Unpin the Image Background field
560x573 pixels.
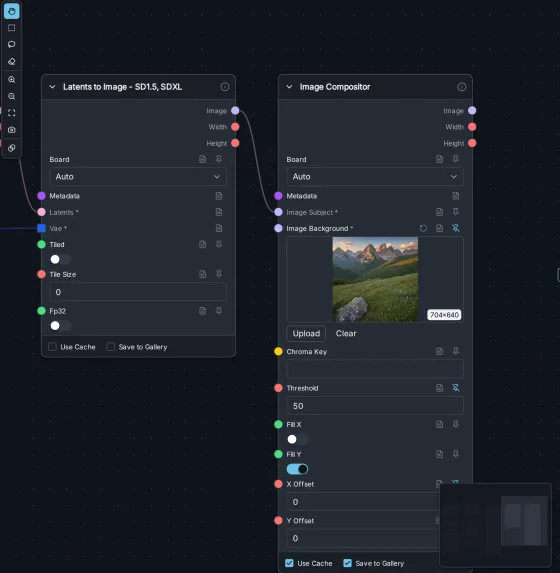pyautogui.click(x=455, y=228)
